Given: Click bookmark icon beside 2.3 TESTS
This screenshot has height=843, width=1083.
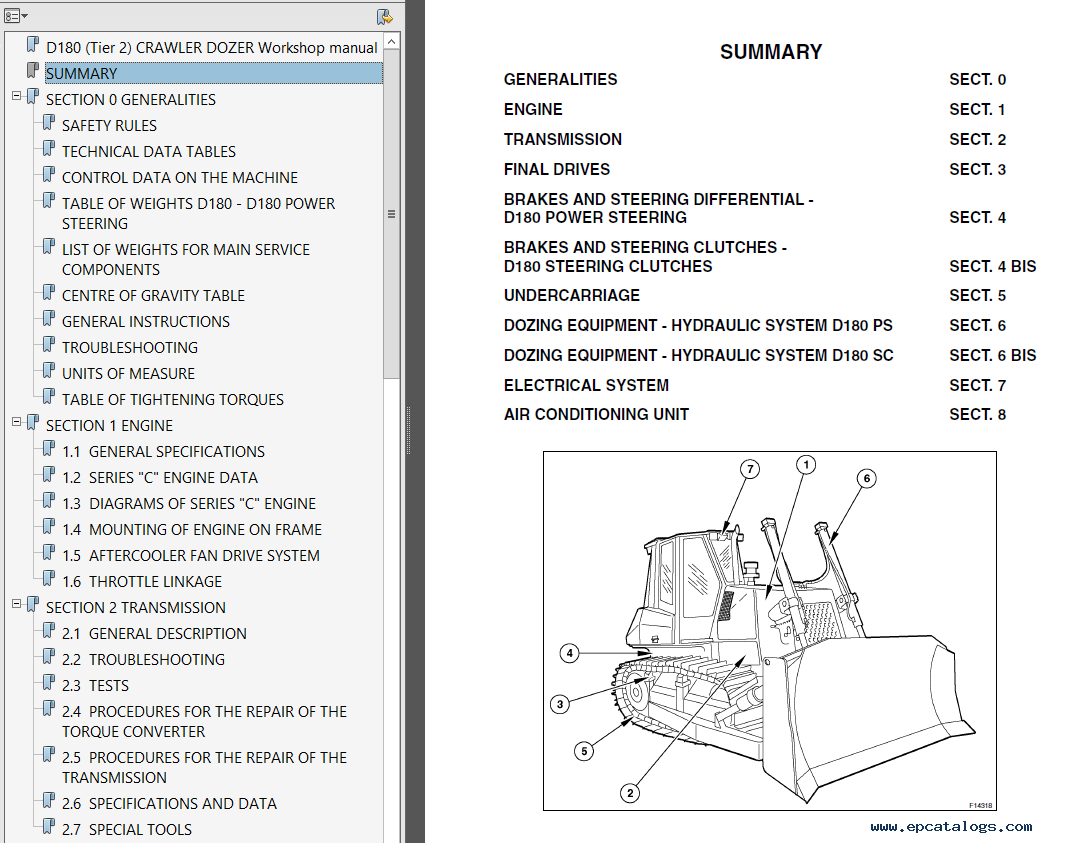Looking at the screenshot, I should click(48, 683).
